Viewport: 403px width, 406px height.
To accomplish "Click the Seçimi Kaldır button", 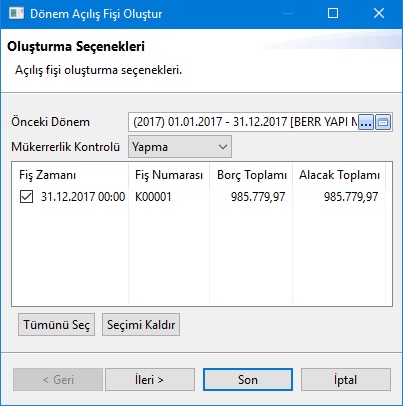I will pyautogui.click(x=141, y=324).
